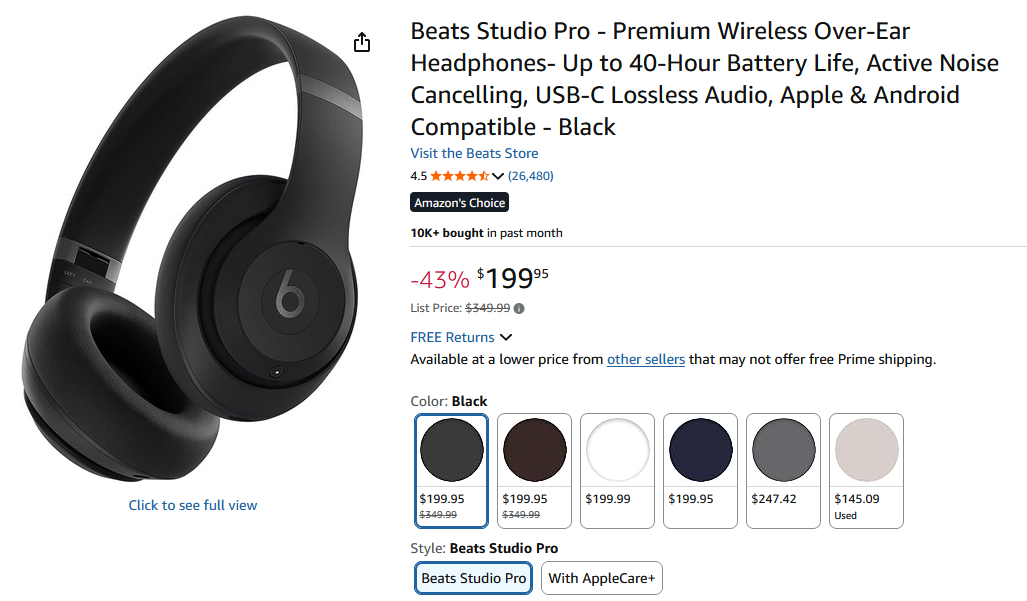Open the 26,480 reviews link
The width and height of the screenshot is (1027, 601).
(x=531, y=176)
